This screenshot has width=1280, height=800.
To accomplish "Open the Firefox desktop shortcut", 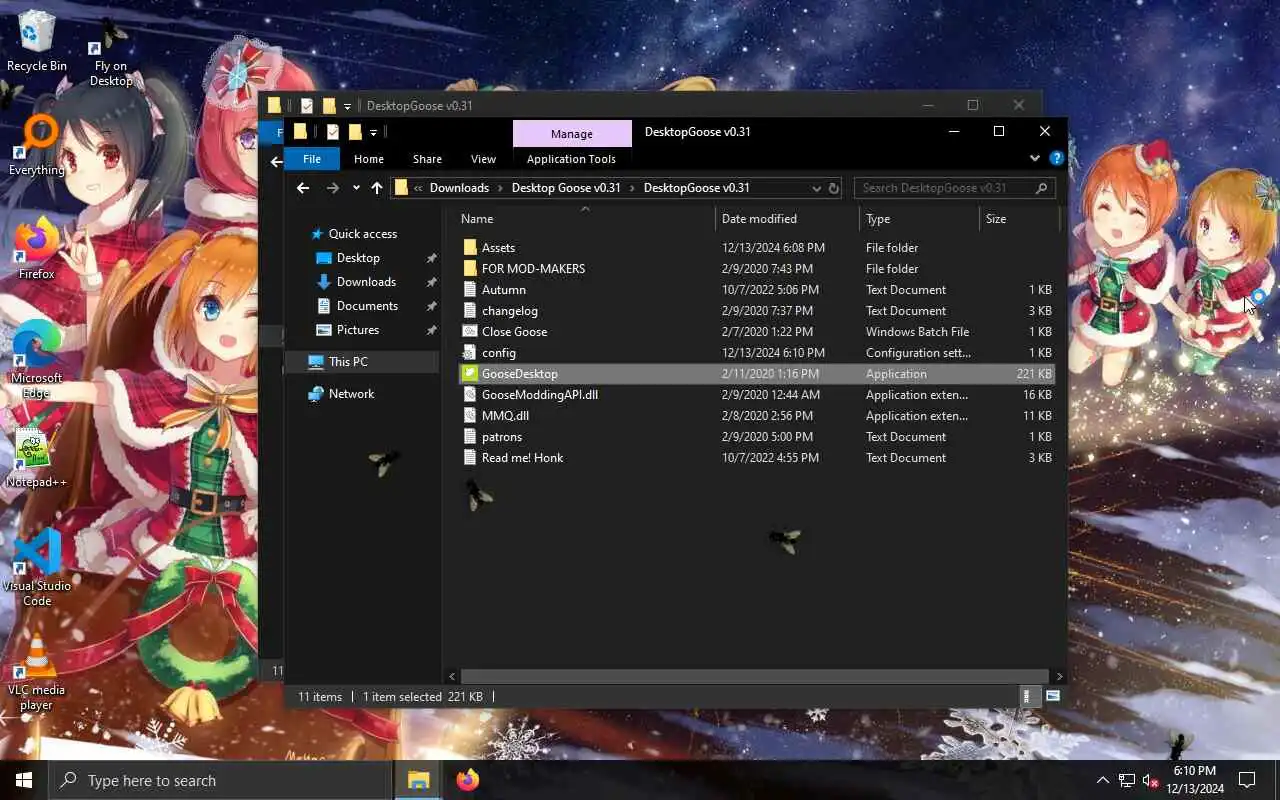I will coord(37,248).
